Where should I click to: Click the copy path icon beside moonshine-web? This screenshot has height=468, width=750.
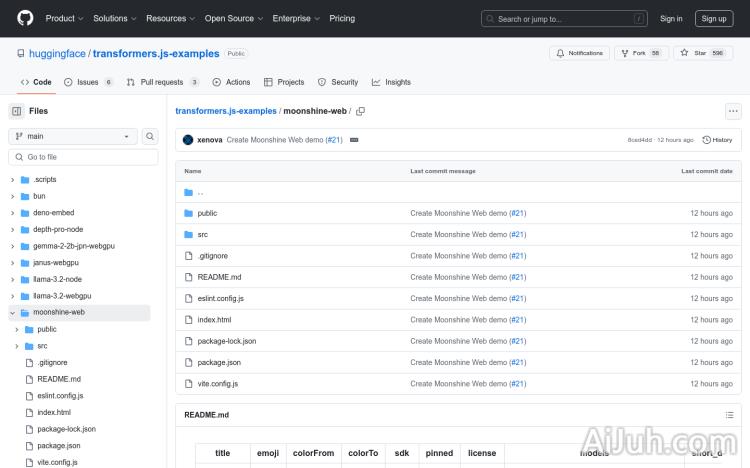click(360, 111)
